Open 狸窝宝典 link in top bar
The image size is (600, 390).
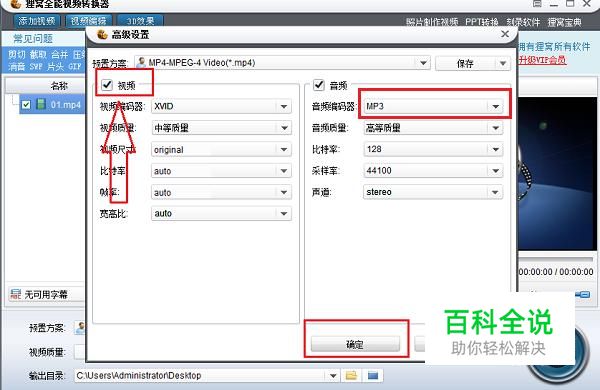564,22
